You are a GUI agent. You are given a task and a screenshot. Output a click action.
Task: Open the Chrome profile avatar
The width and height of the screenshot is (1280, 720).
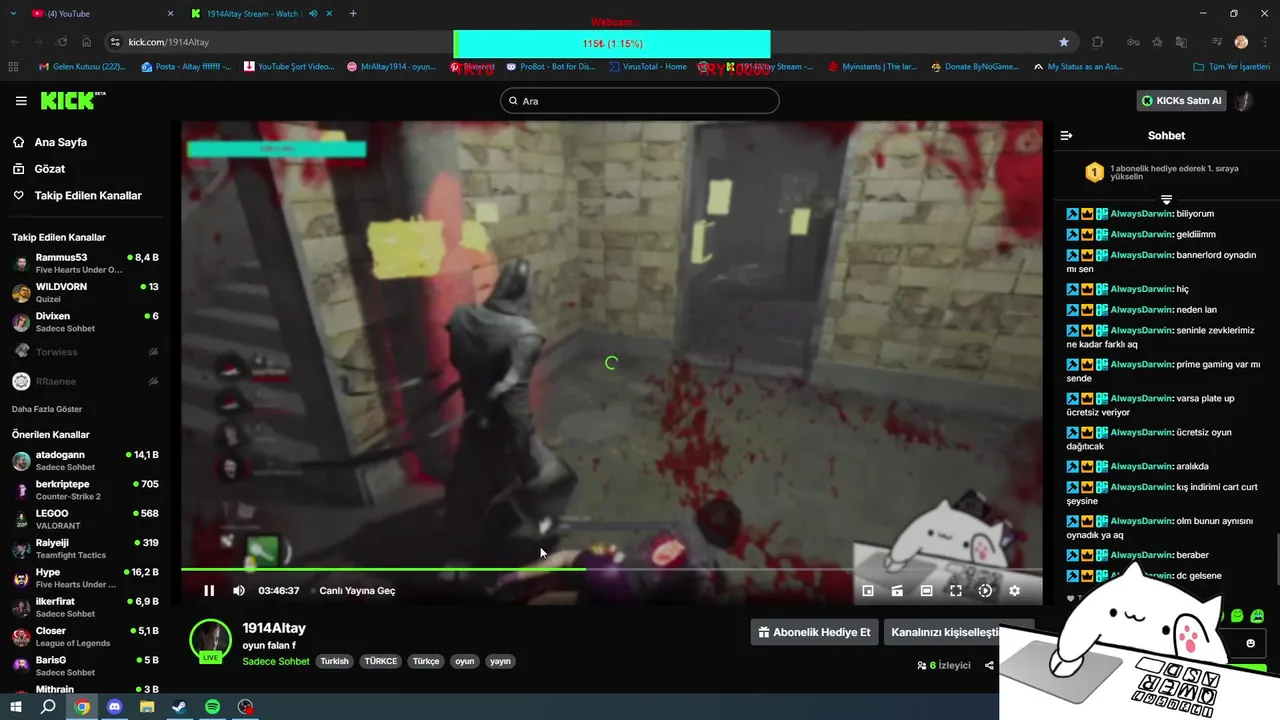coord(1241,42)
